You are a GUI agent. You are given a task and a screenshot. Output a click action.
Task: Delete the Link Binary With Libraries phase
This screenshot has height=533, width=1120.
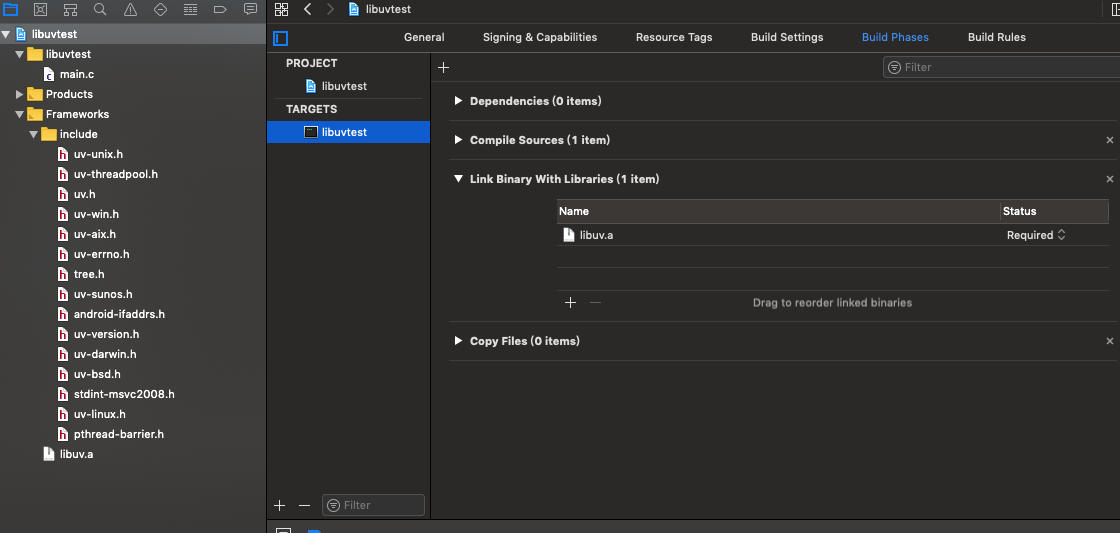click(1109, 179)
